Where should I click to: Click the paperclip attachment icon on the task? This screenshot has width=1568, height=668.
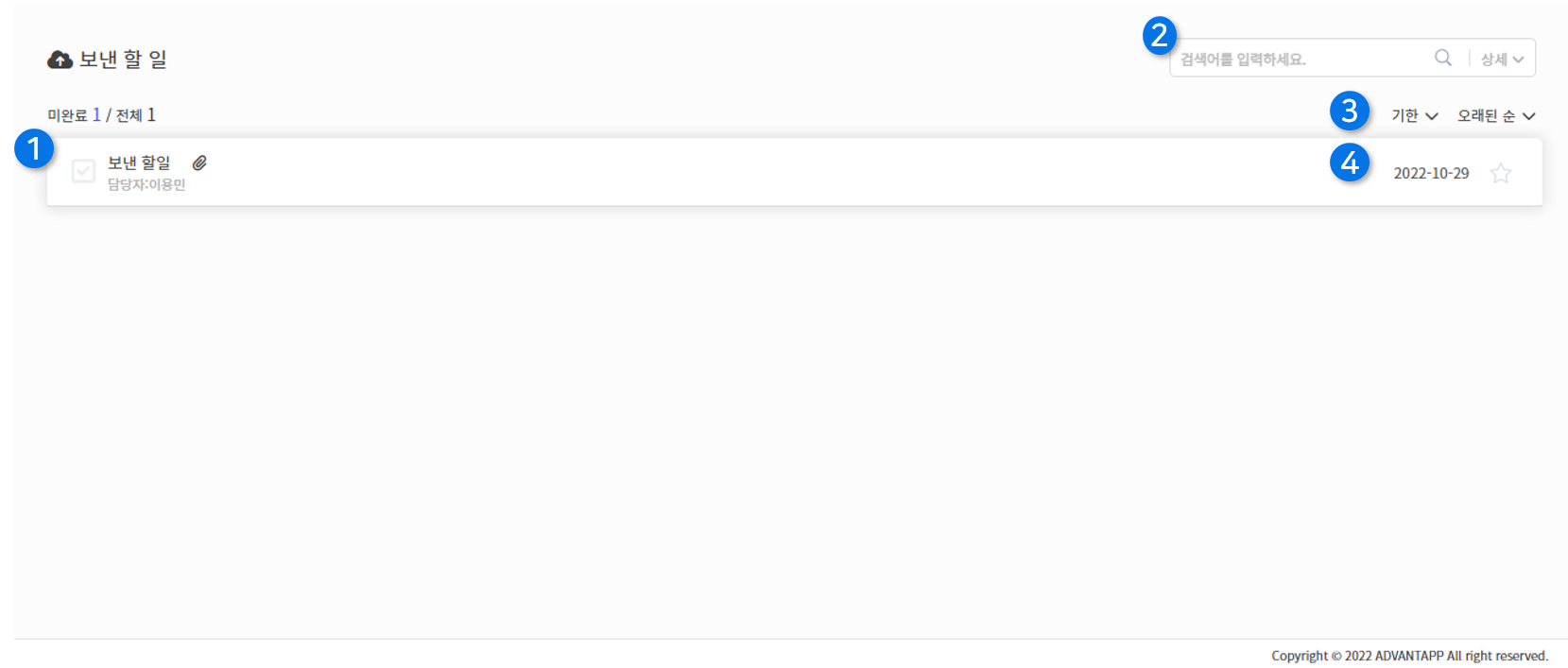point(199,163)
